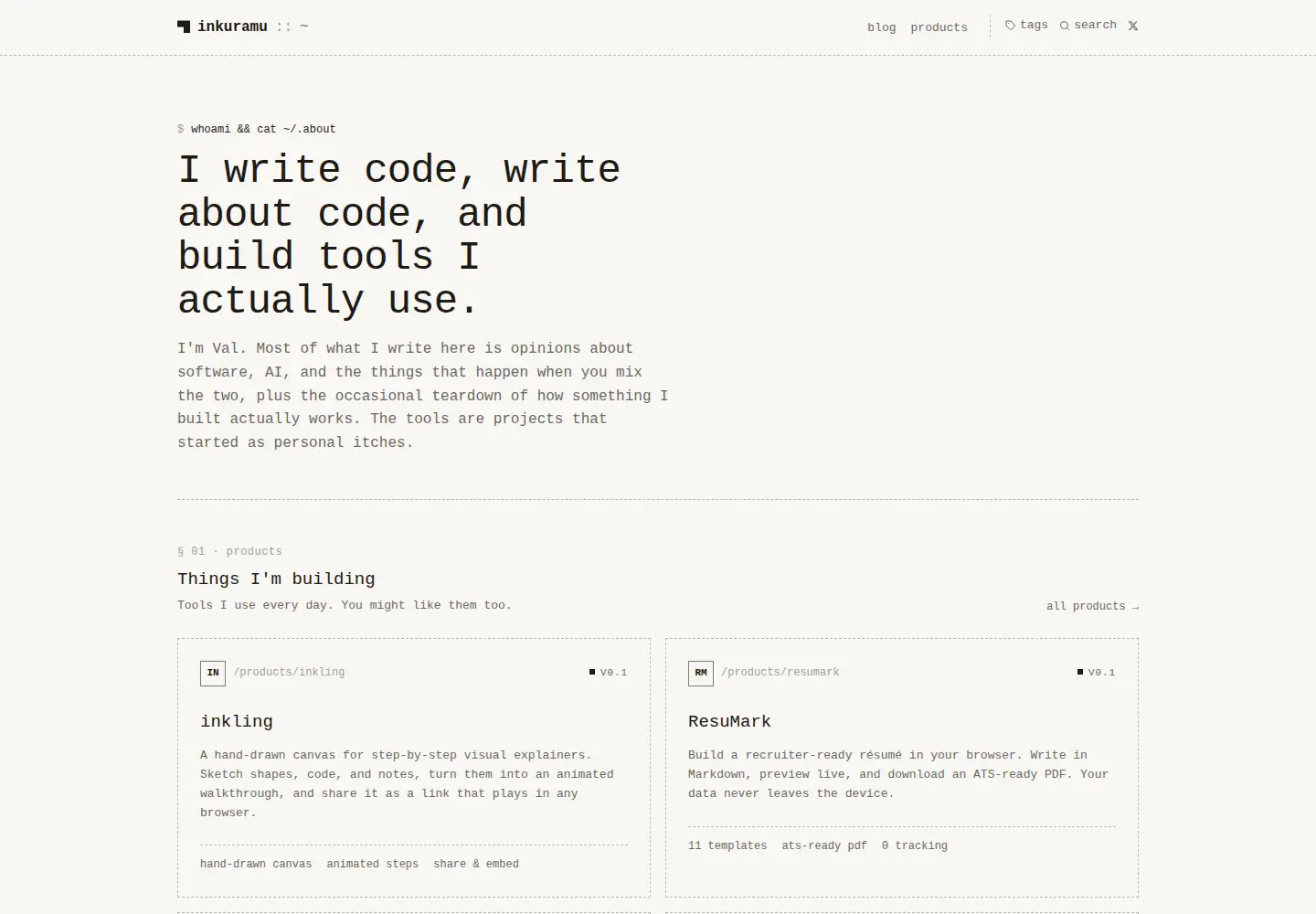Open the products nav item
This screenshot has height=914, width=1316.
[x=939, y=27]
